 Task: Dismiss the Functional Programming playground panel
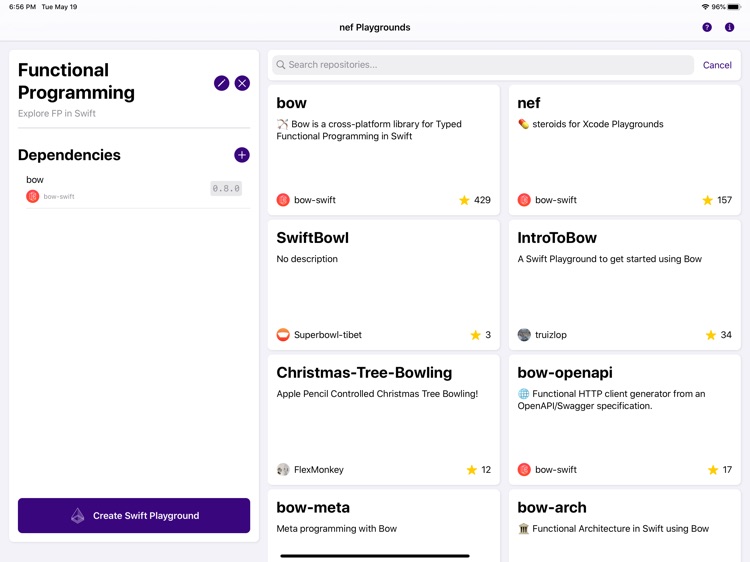pos(242,83)
